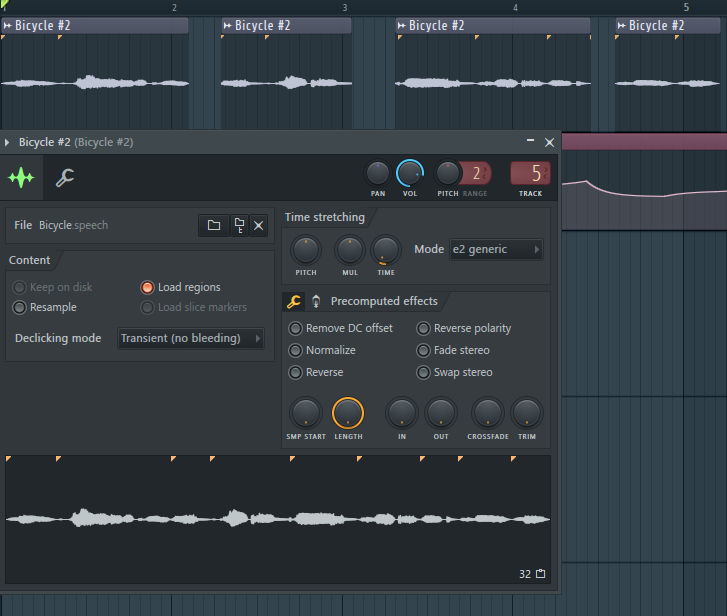This screenshot has height=616, width=727.
Task: Click bar 4 on the playlist timeline ruler
Action: 515,8
